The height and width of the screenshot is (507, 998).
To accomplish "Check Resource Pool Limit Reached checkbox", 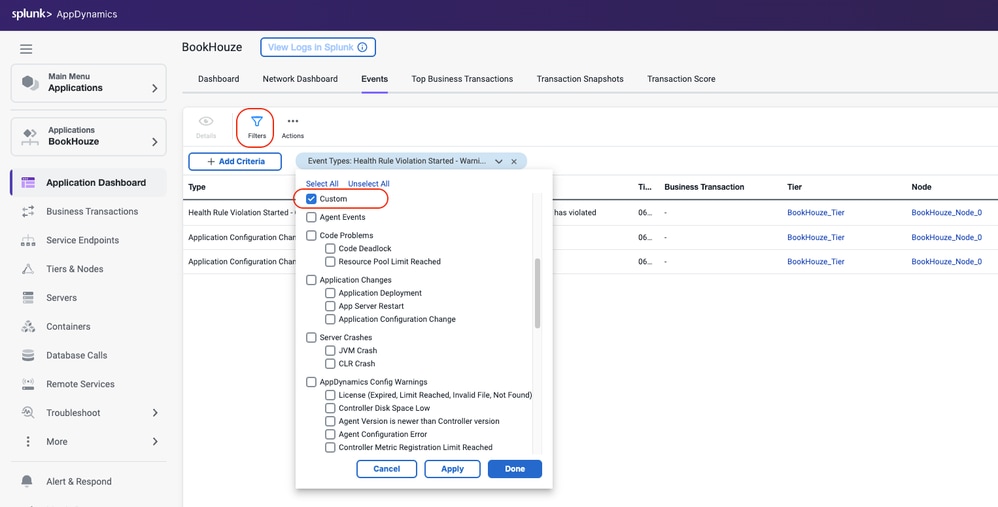I will point(330,261).
